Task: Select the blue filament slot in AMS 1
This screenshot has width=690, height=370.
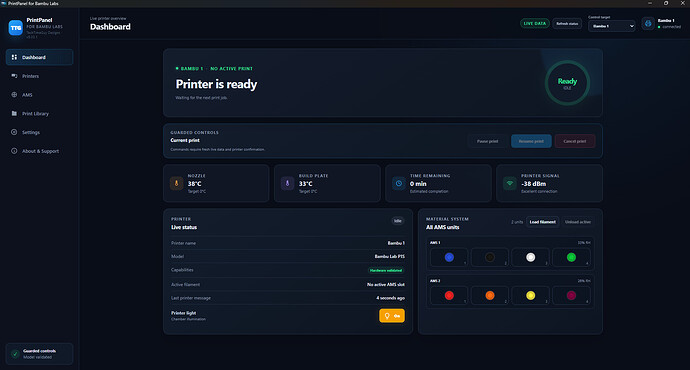Action: tap(449, 257)
